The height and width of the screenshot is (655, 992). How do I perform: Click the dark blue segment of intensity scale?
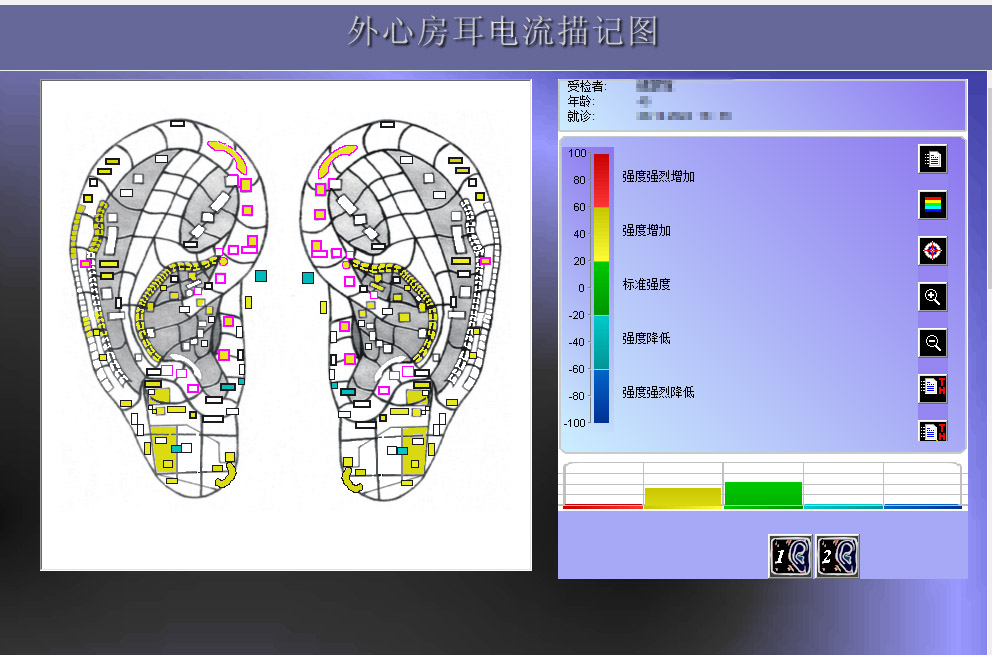pos(601,396)
